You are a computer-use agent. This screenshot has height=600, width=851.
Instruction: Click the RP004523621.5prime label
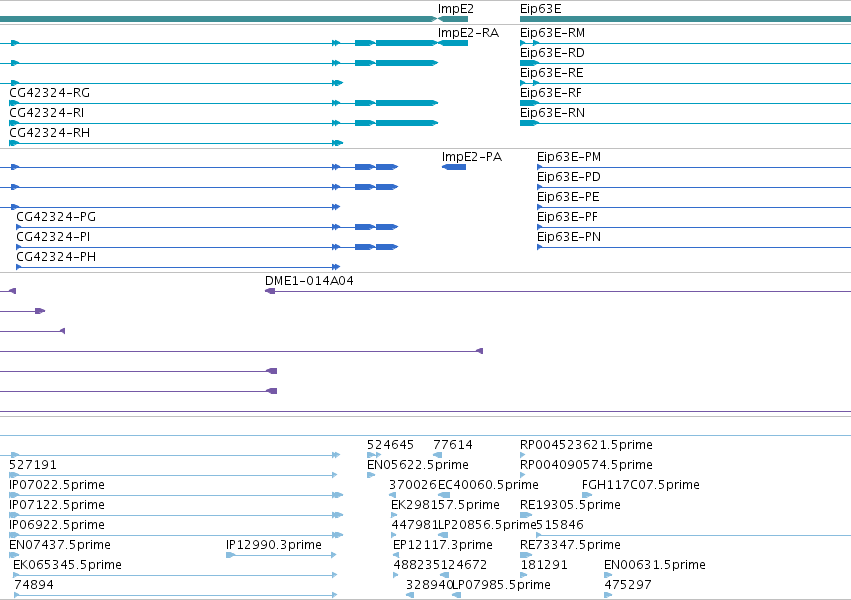586,445
